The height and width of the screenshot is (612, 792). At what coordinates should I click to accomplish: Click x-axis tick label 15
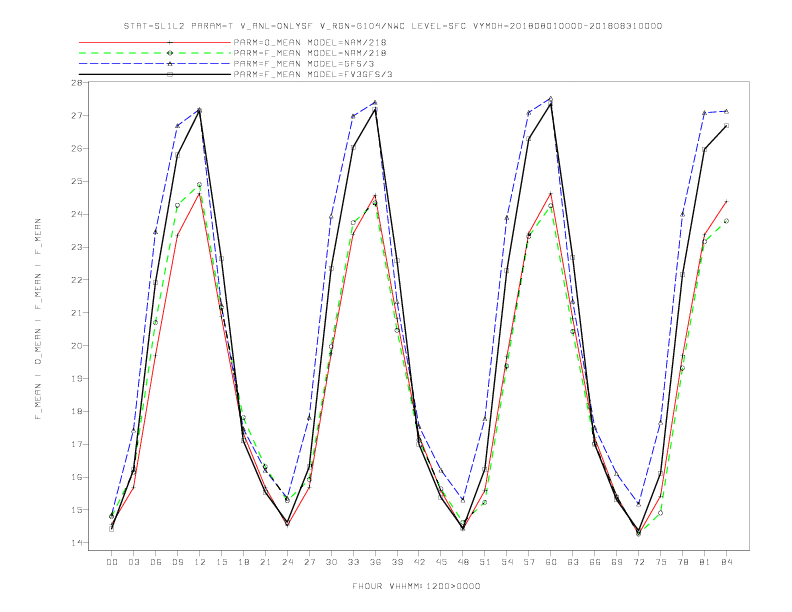(x=221, y=562)
